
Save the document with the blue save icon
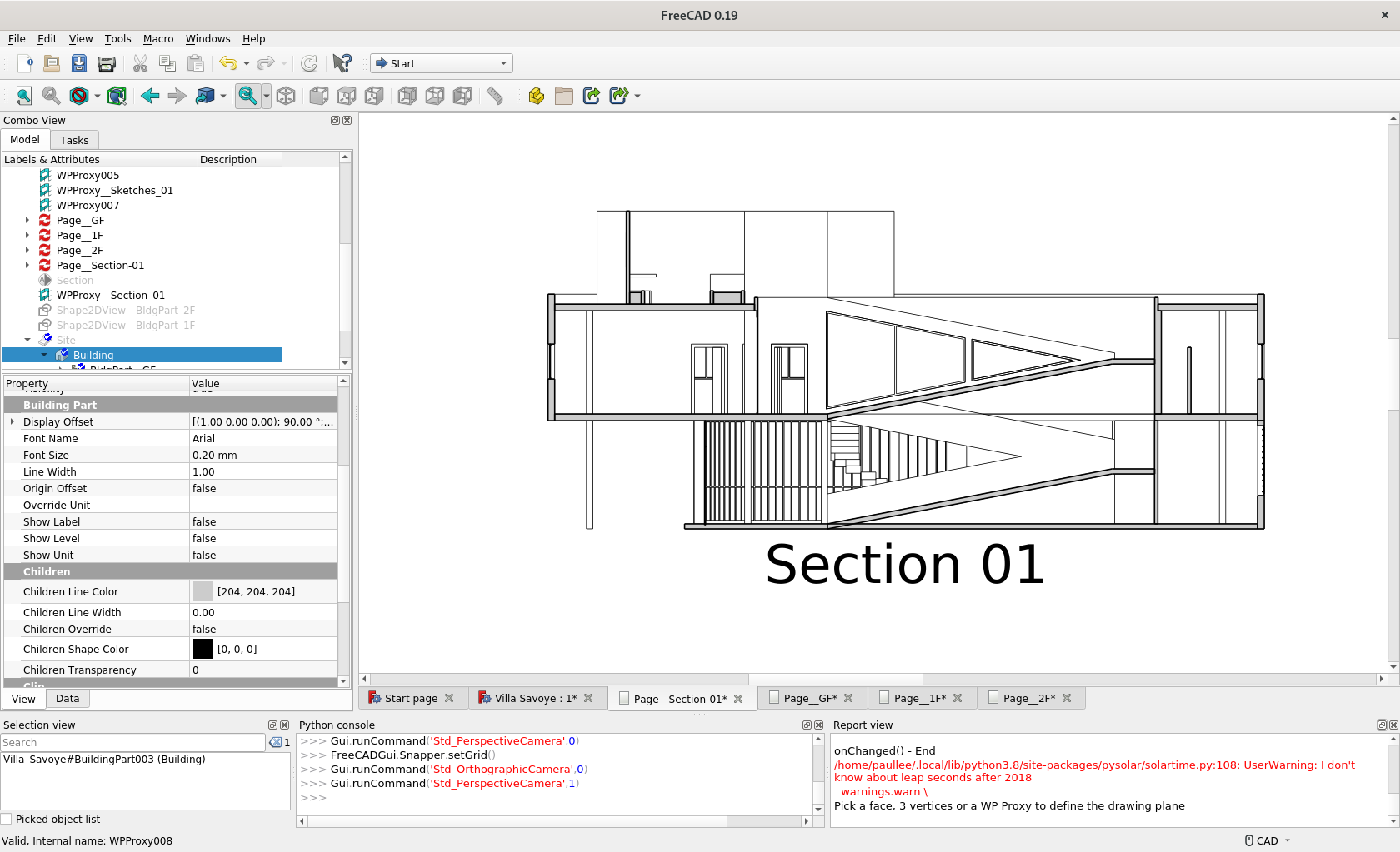79,63
